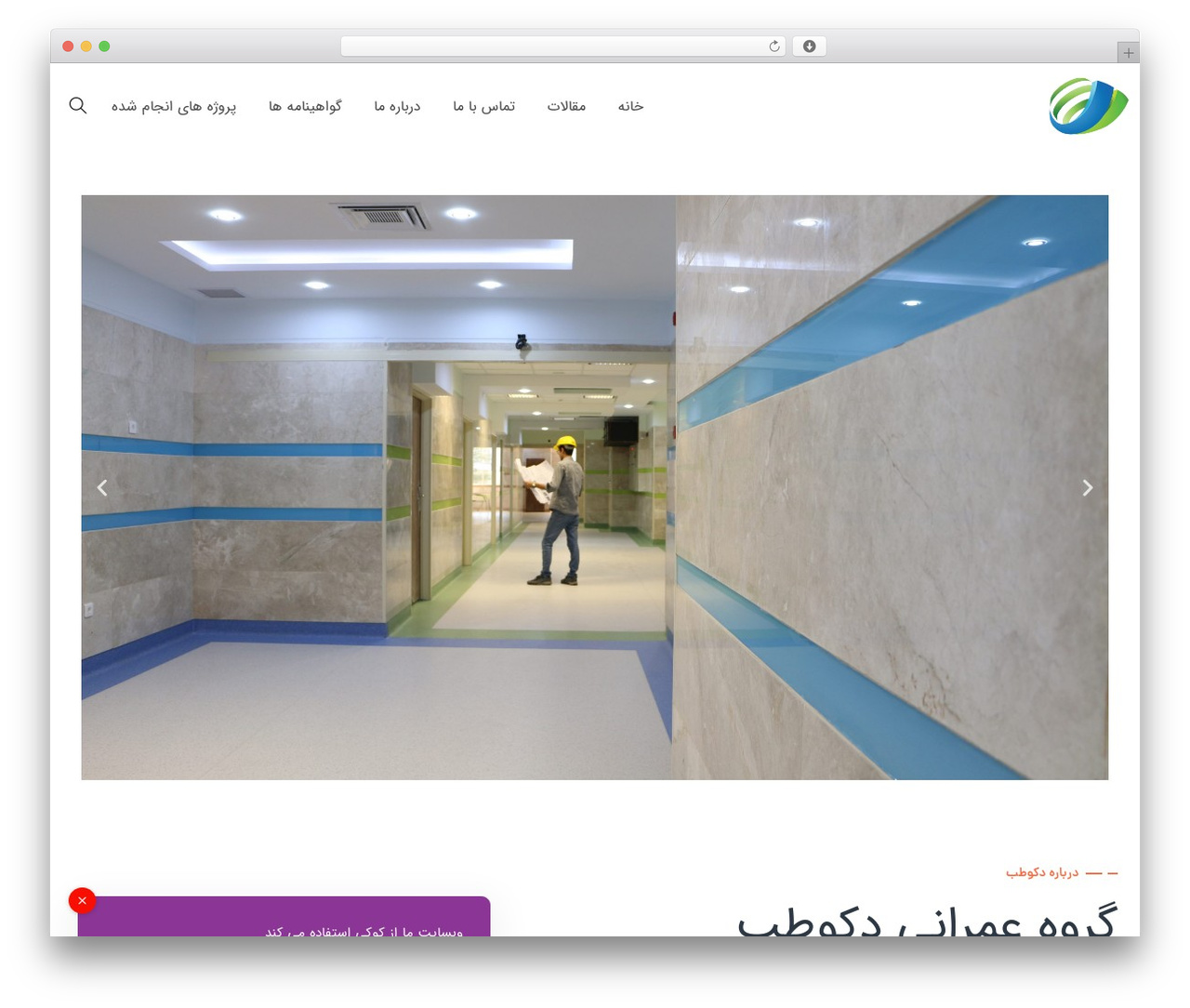Open the مقالات menu item
The image size is (1190, 1008).
click(x=566, y=106)
